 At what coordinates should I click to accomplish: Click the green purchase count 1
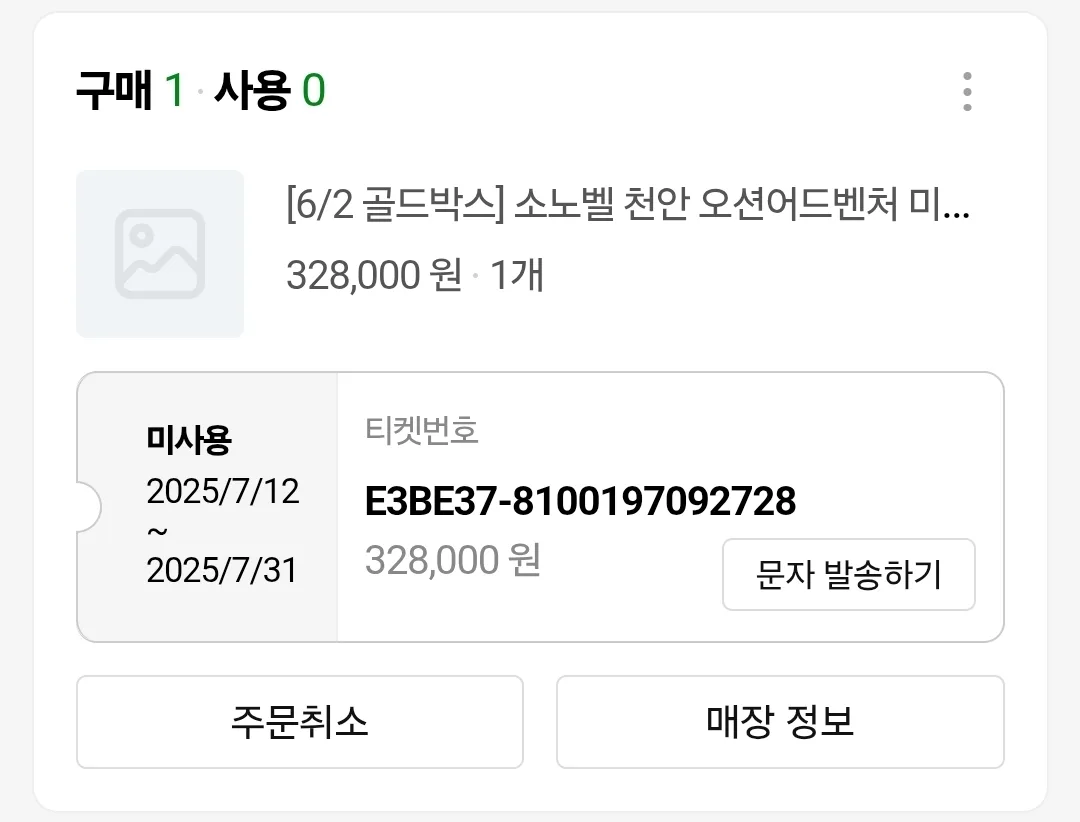174,90
